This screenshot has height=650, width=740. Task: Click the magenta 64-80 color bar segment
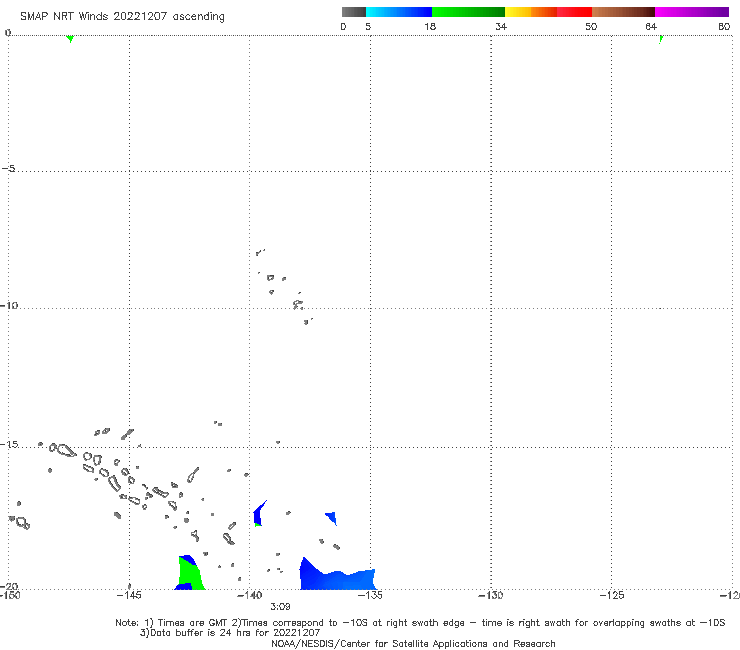[692, 12]
